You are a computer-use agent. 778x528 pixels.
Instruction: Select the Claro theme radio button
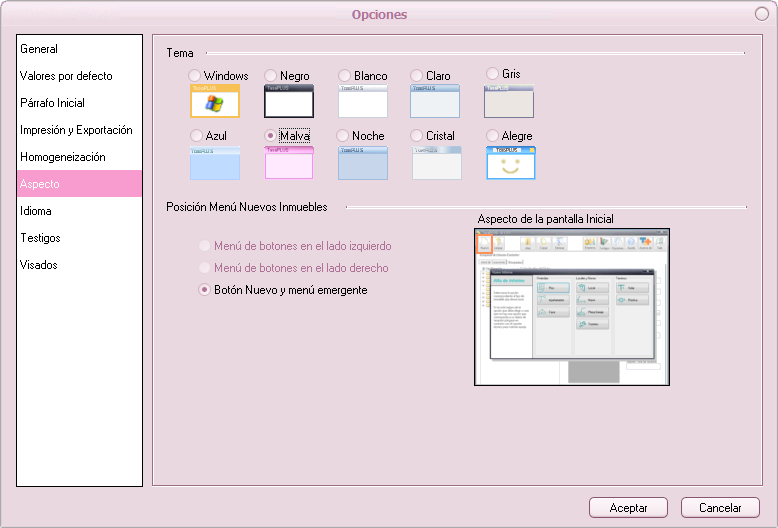[417, 76]
